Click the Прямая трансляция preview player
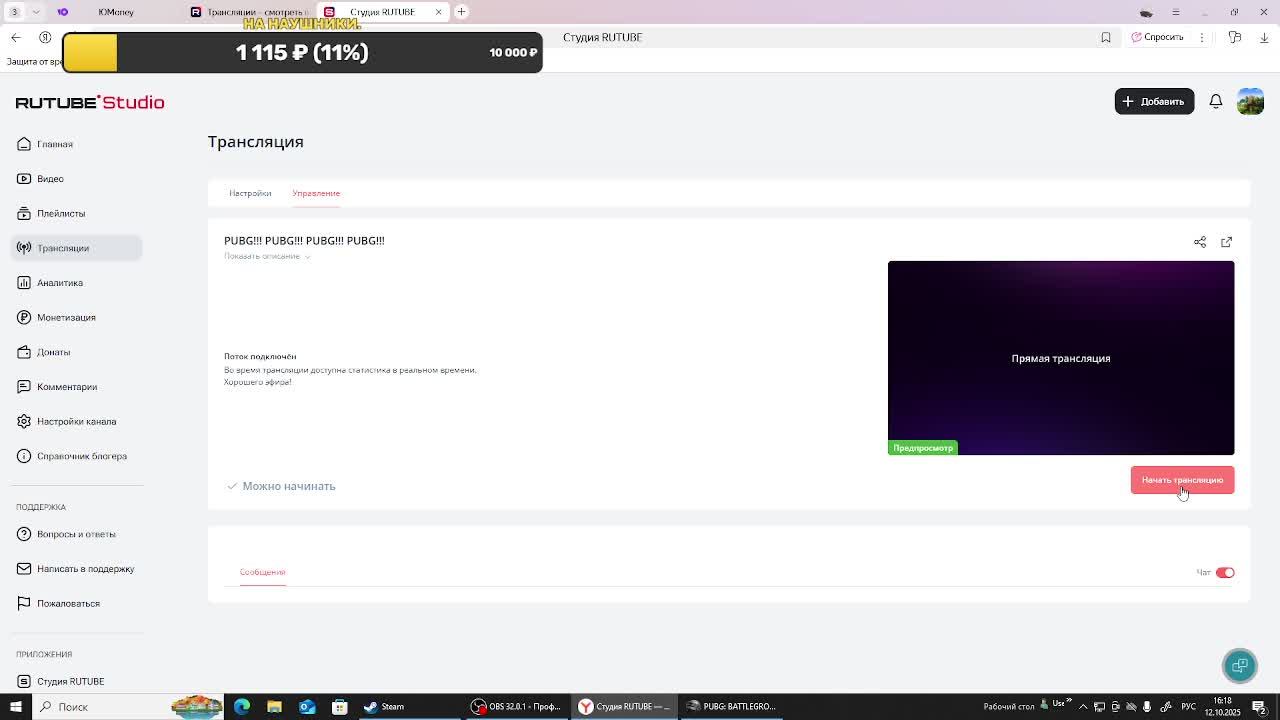1280x720 pixels. pyautogui.click(x=1061, y=358)
